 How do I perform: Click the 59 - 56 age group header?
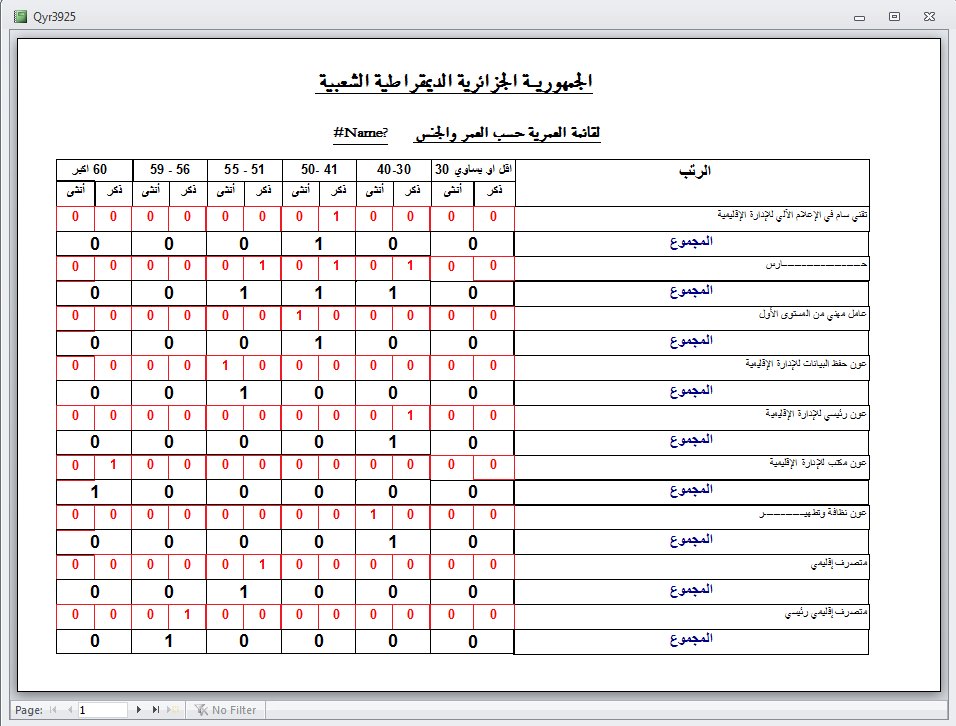[x=169, y=169]
